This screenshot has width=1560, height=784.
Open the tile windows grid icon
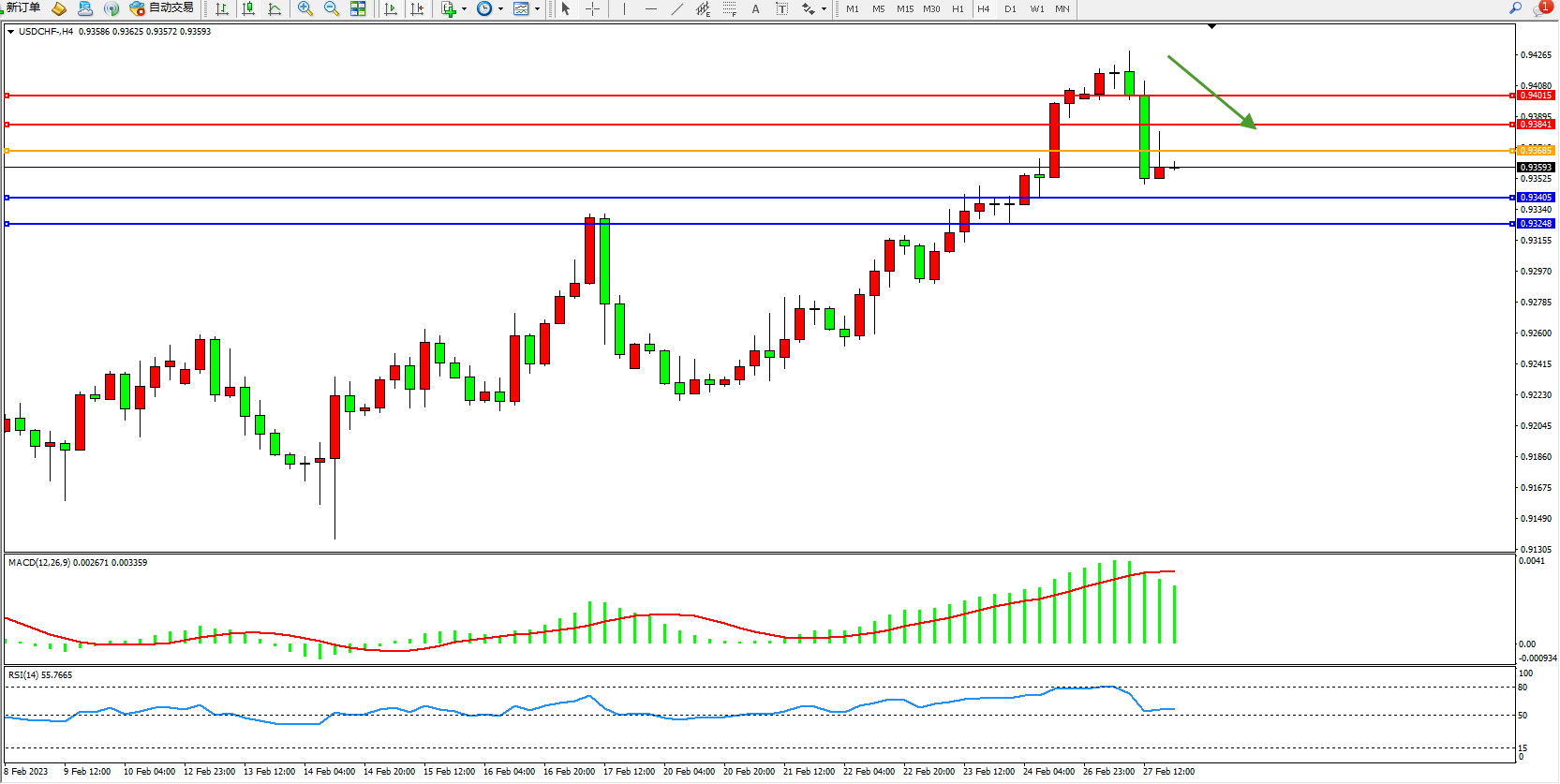click(x=358, y=8)
